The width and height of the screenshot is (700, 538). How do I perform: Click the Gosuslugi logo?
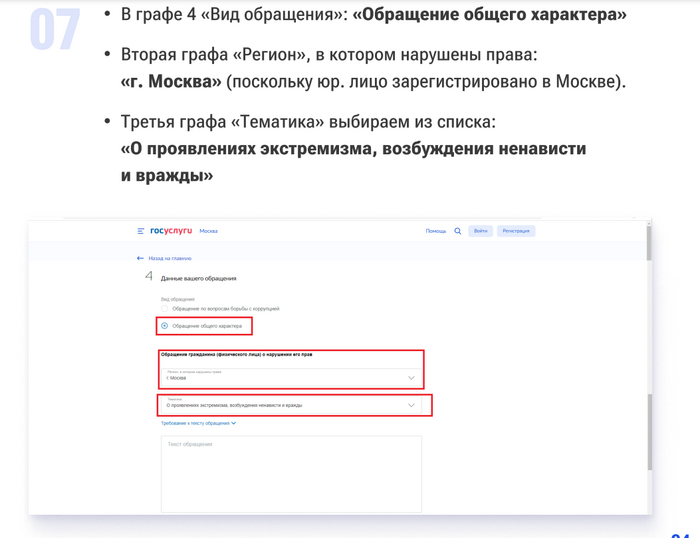click(x=171, y=231)
